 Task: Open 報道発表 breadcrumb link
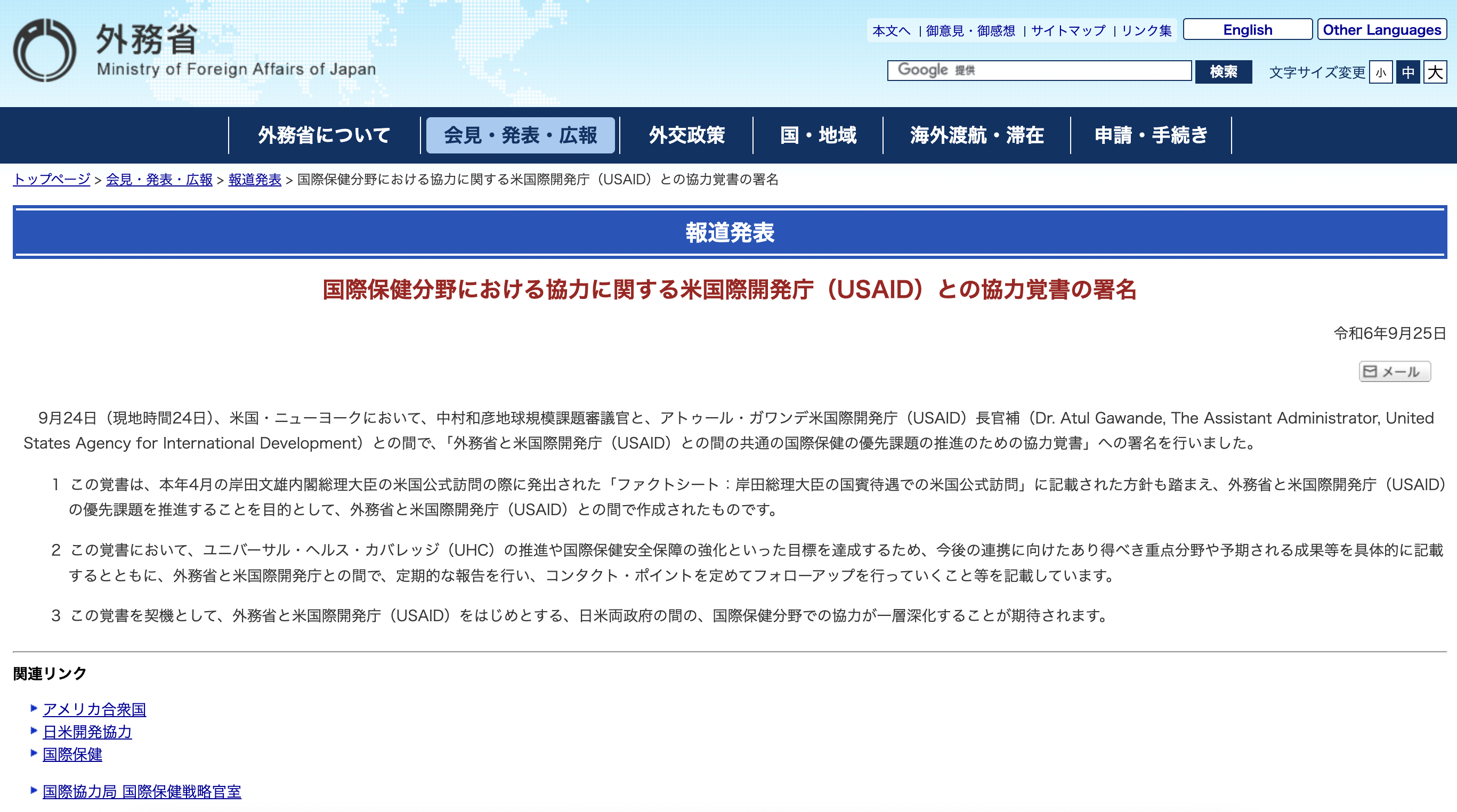coord(255,179)
